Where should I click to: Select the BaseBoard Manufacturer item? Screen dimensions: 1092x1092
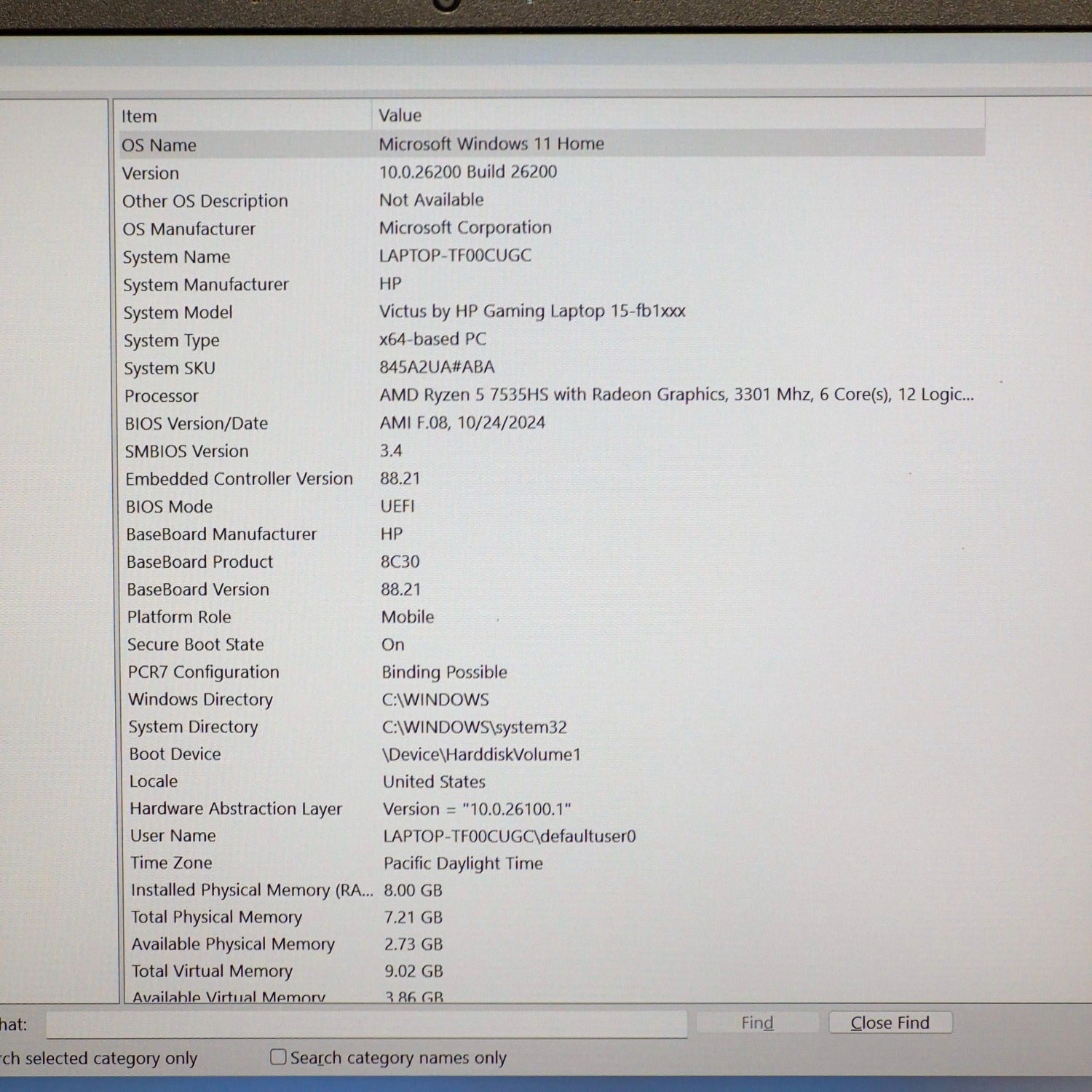click(x=221, y=534)
